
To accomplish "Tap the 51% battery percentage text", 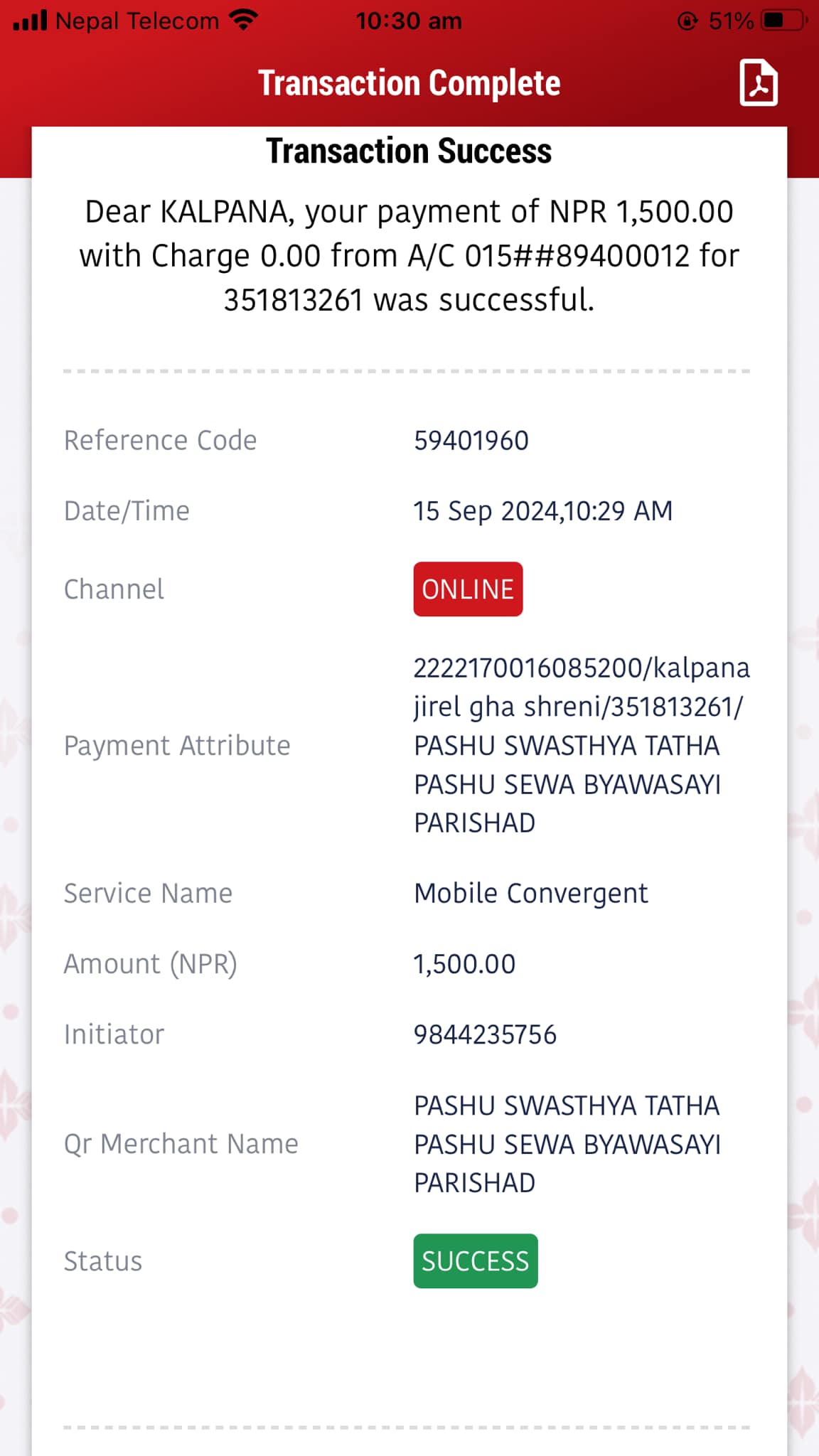I will pyautogui.click(x=732, y=21).
